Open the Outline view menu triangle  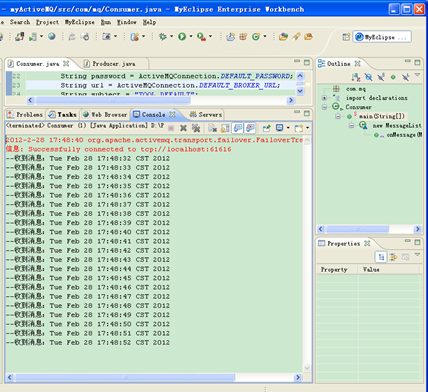point(417,75)
